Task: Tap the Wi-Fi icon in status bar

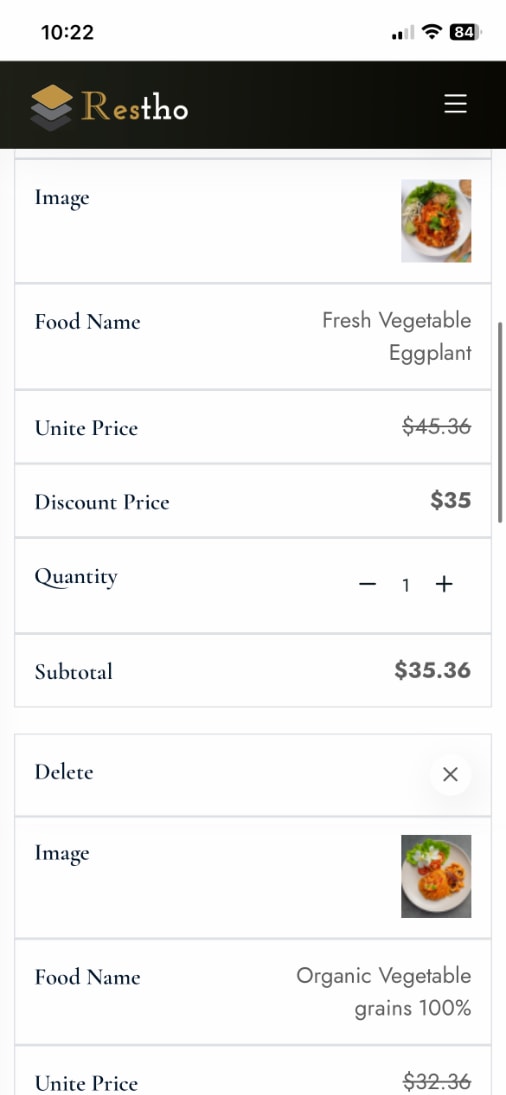Action: click(x=433, y=32)
